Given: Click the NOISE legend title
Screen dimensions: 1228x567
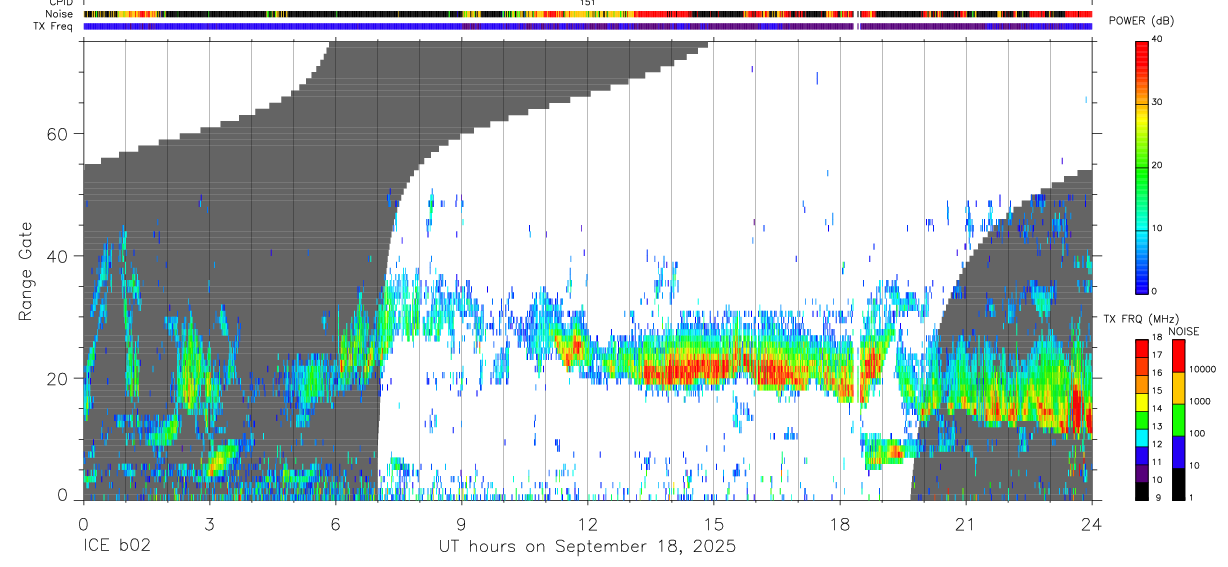Looking at the screenshot, I should [x=1184, y=331].
